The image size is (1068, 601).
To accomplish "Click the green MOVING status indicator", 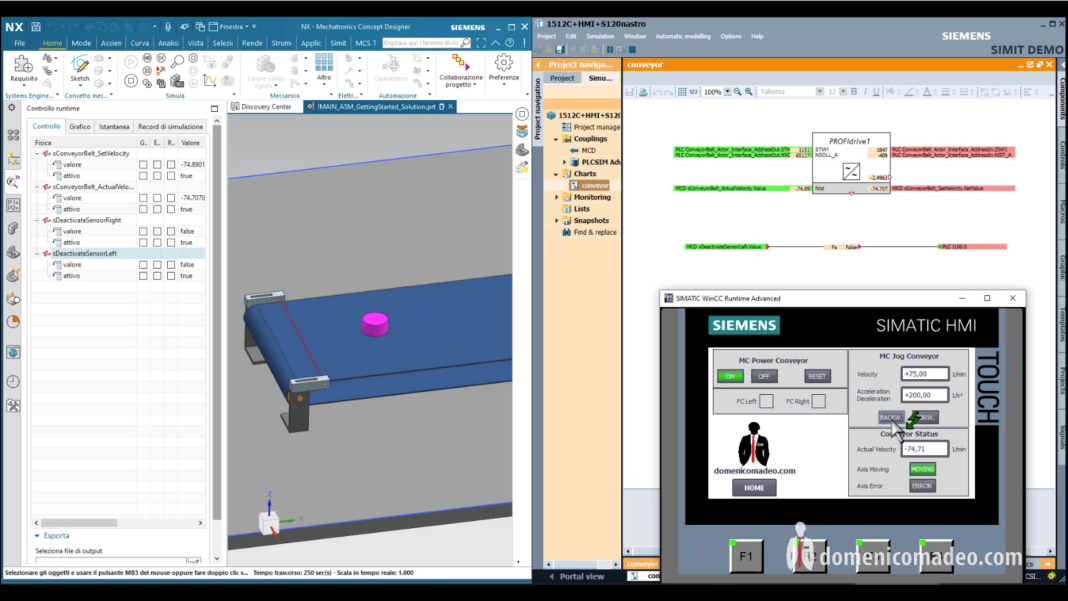I will click(x=922, y=468).
